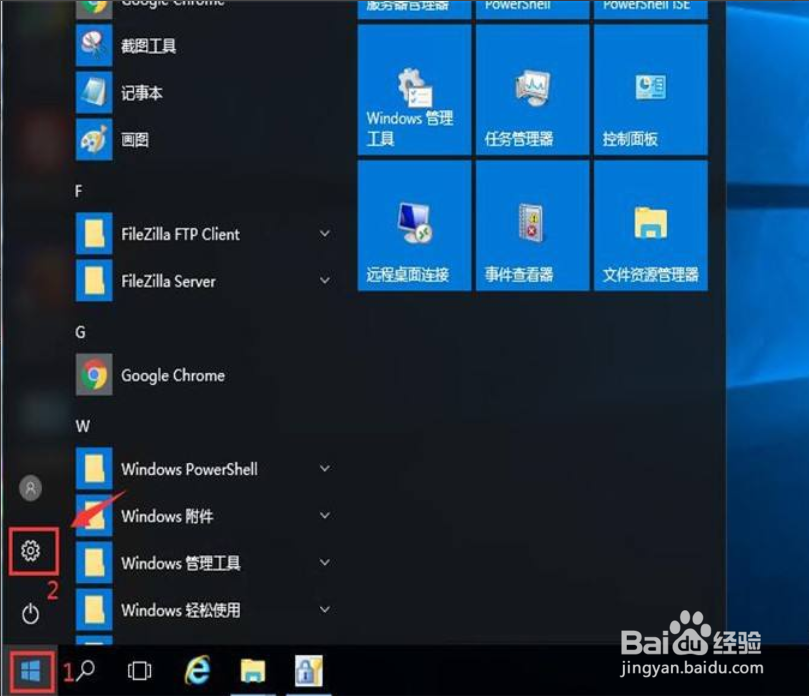Click FileZilla FTP Client folder icon
The width and height of the screenshot is (809, 696).
94,233
